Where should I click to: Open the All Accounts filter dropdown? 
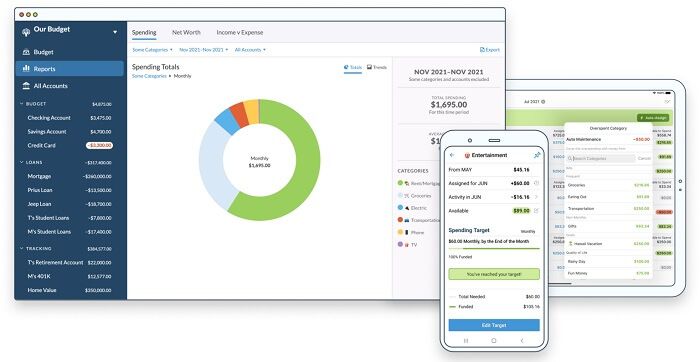(250, 50)
